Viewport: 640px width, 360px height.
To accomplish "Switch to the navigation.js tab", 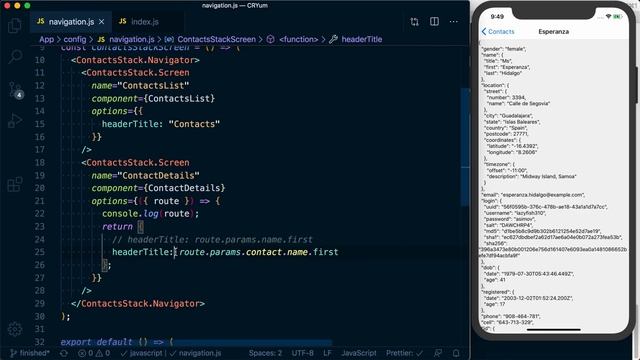I will pyautogui.click(x=71, y=22).
